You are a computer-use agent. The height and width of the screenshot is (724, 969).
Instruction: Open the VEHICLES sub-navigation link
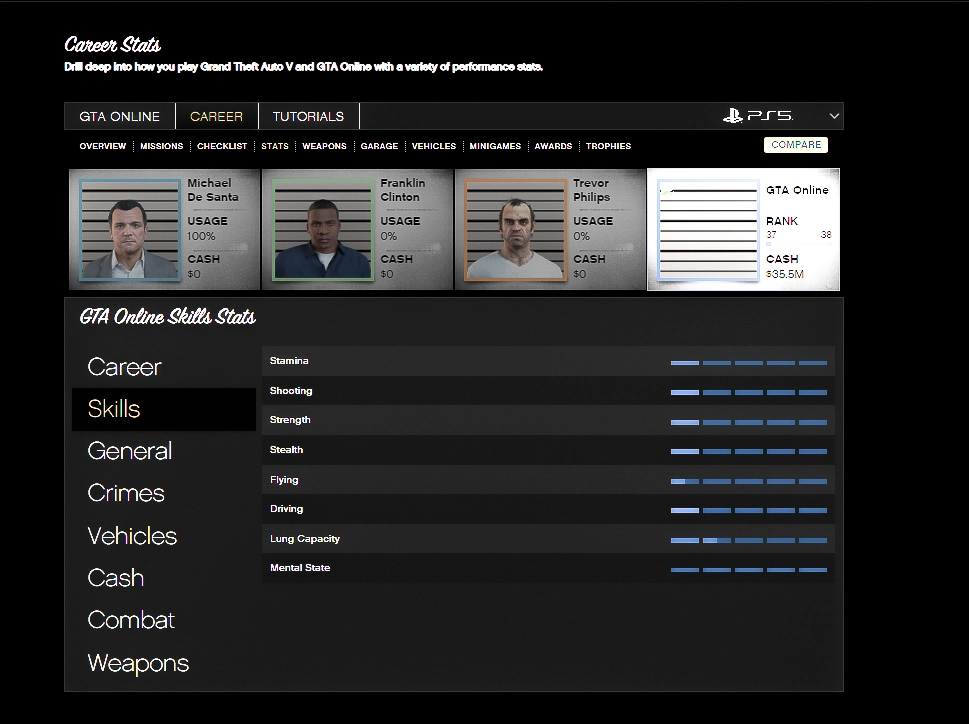(x=433, y=146)
